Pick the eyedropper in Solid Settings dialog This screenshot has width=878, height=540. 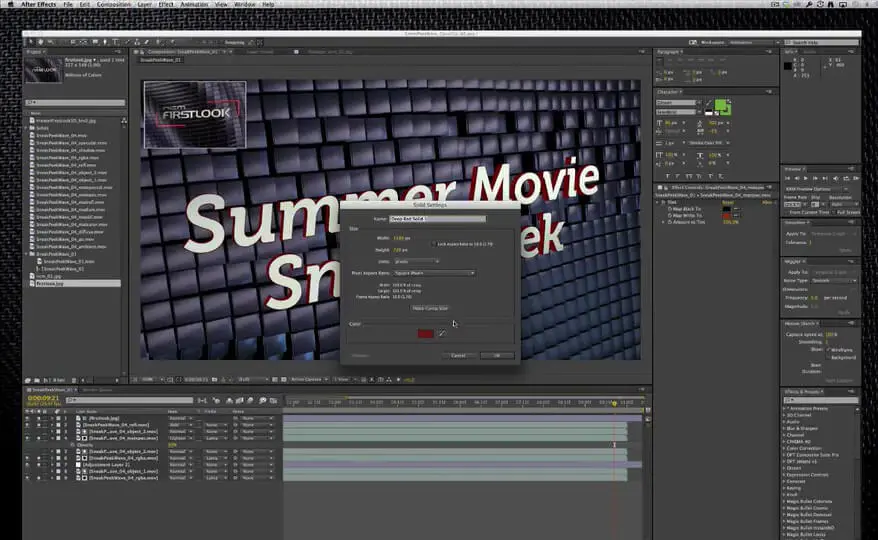pos(442,333)
